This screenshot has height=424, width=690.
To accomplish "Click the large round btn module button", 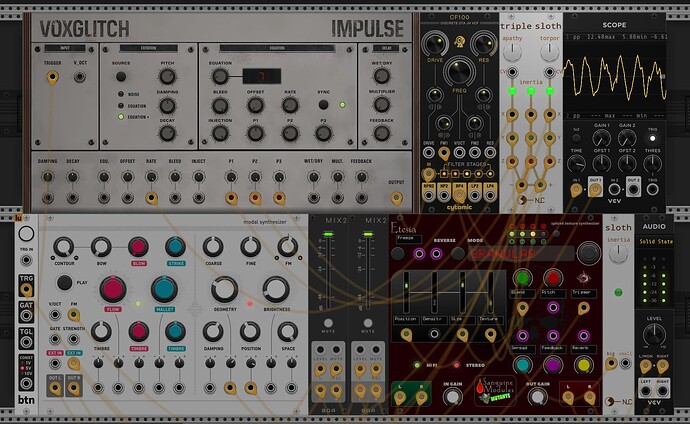I will point(27,235).
